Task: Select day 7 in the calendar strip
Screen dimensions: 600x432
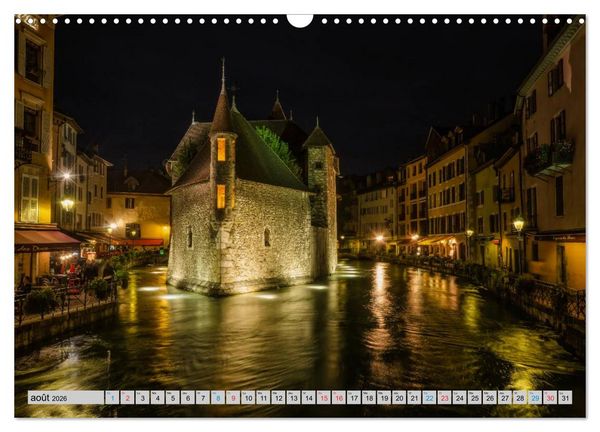Action: point(203,398)
